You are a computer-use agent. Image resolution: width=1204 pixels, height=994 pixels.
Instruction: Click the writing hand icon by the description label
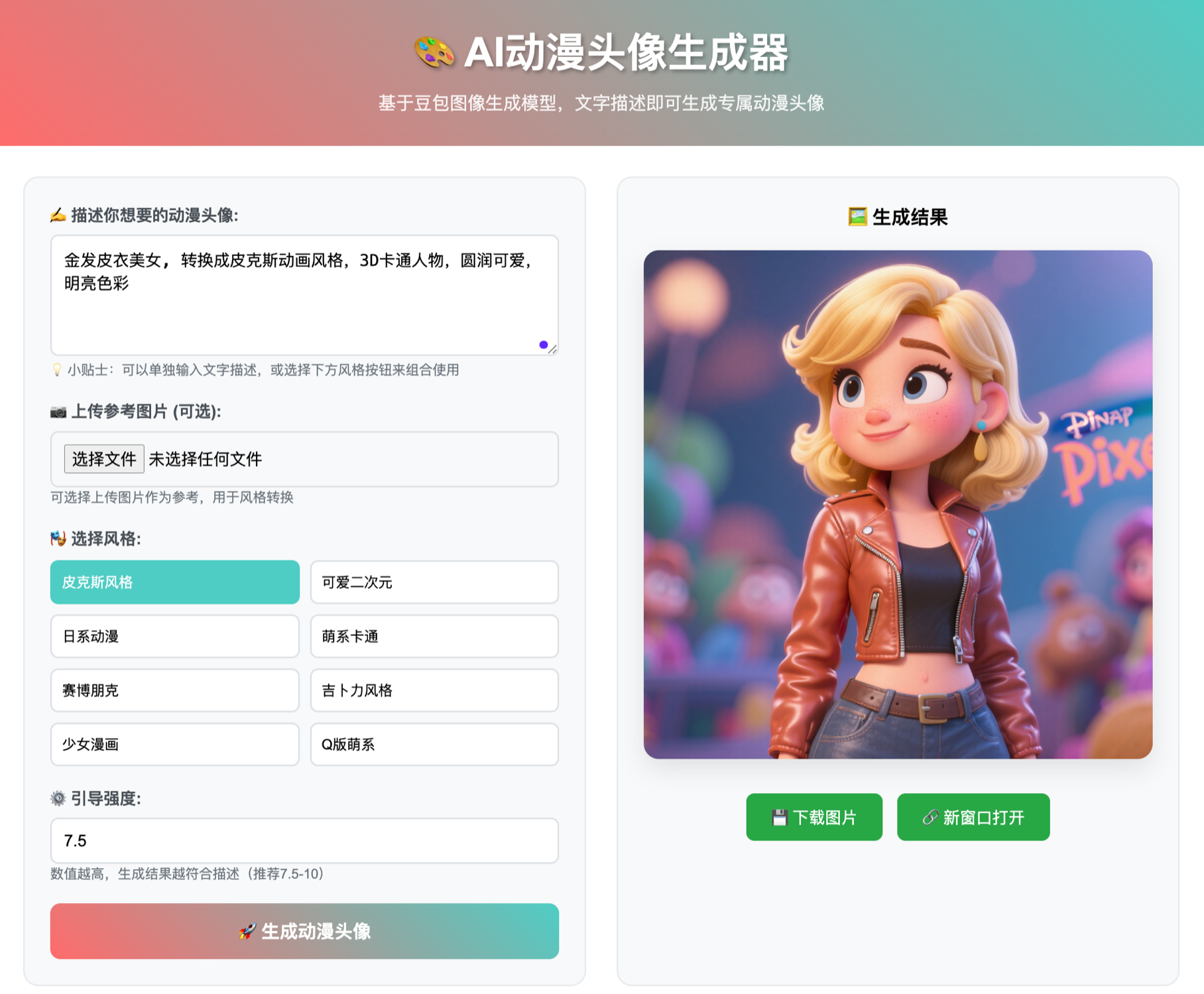click(58, 215)
